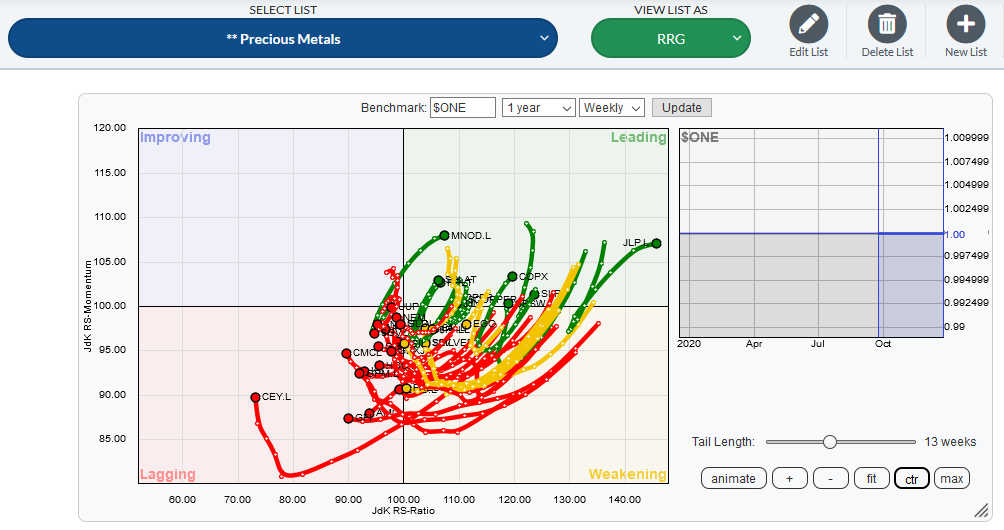
Task: Click the JdK RS-Momentum axis label
Action: (x=88, y=306)
